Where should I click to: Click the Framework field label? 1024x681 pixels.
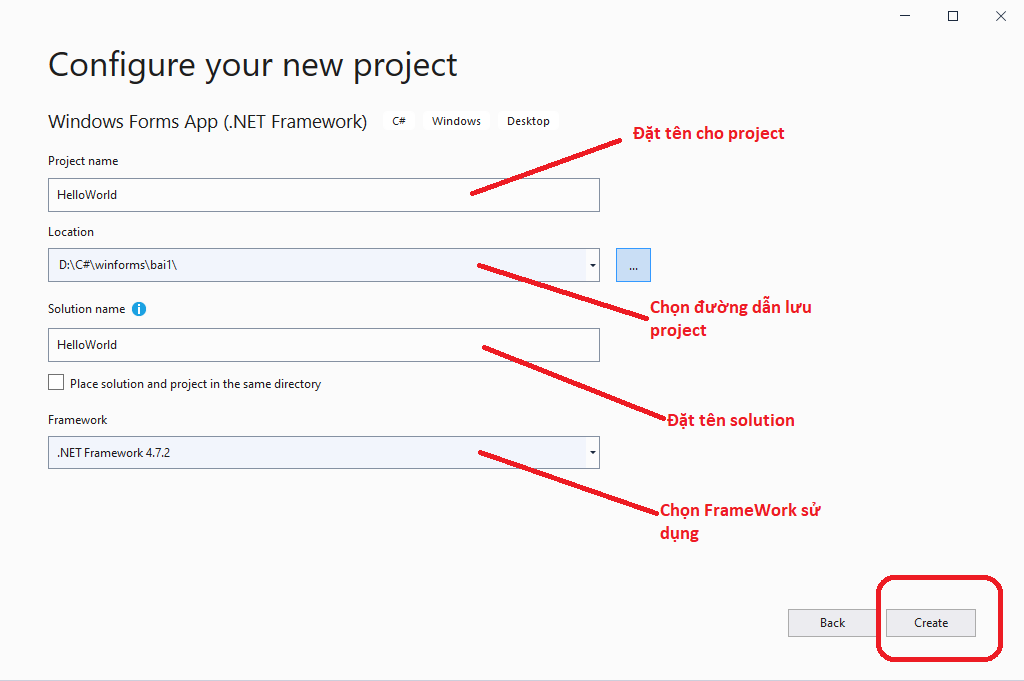[78, 420]
